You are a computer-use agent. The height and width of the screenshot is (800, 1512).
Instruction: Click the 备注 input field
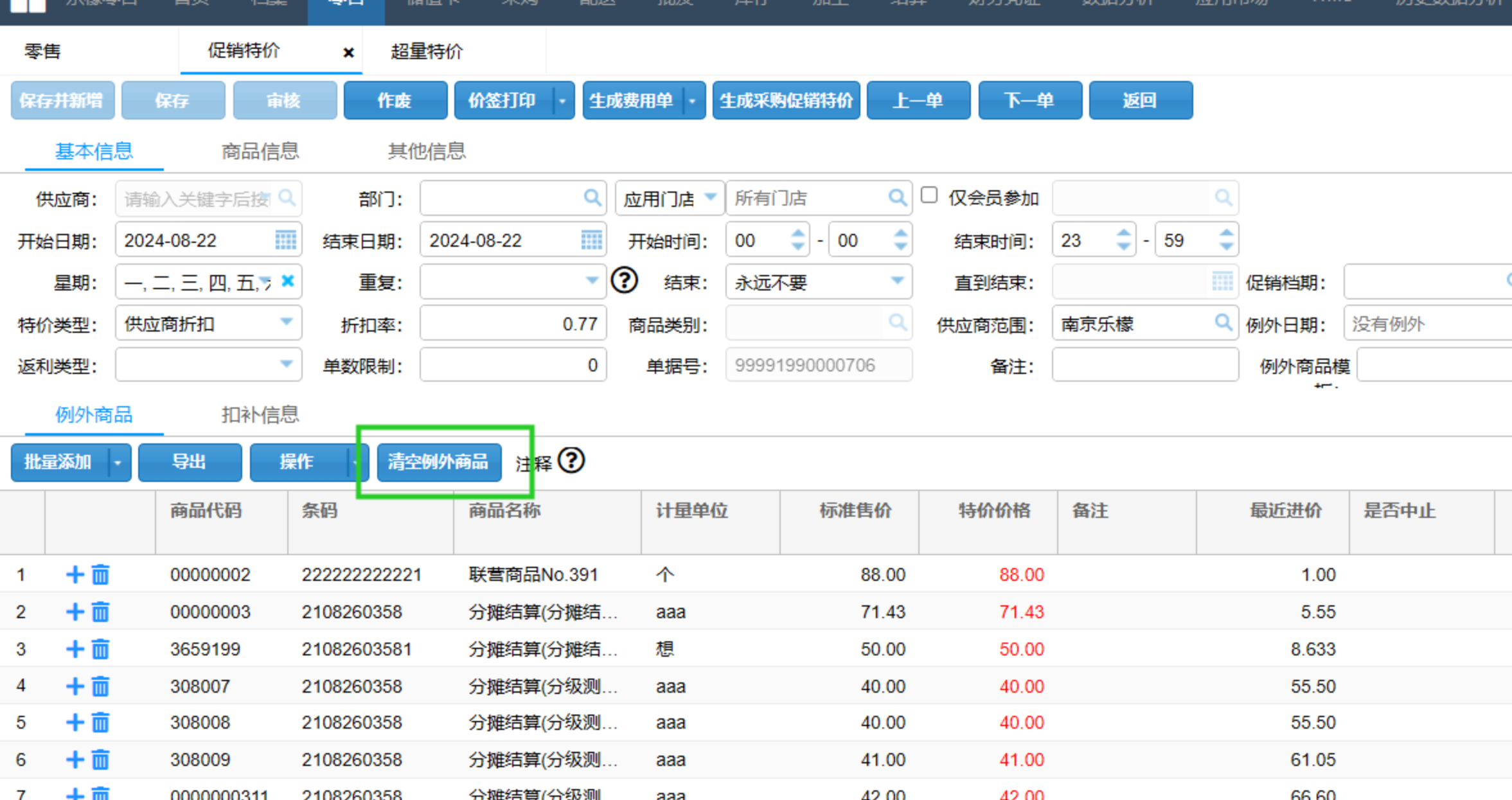[1145, 365]
